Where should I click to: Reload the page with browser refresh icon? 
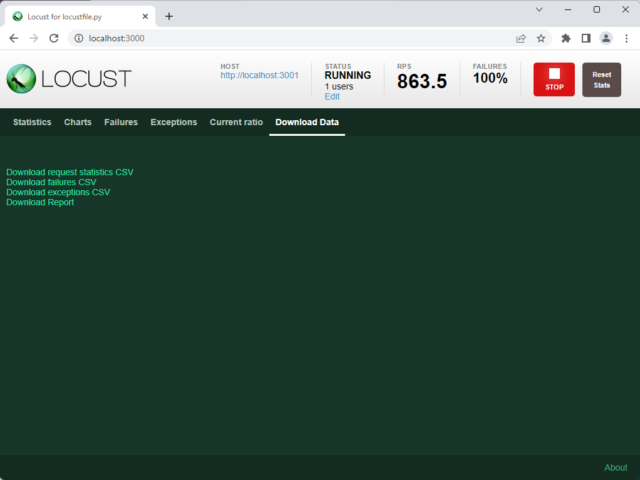pyautogui.click(x=54, y=38)
